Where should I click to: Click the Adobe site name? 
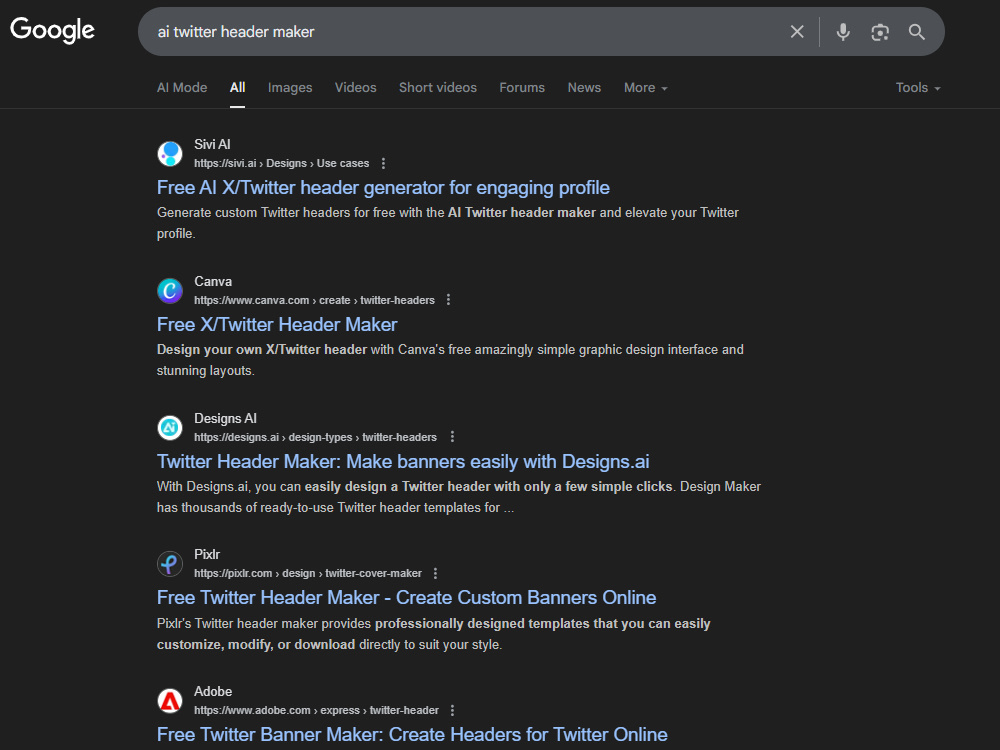(213, 691)
